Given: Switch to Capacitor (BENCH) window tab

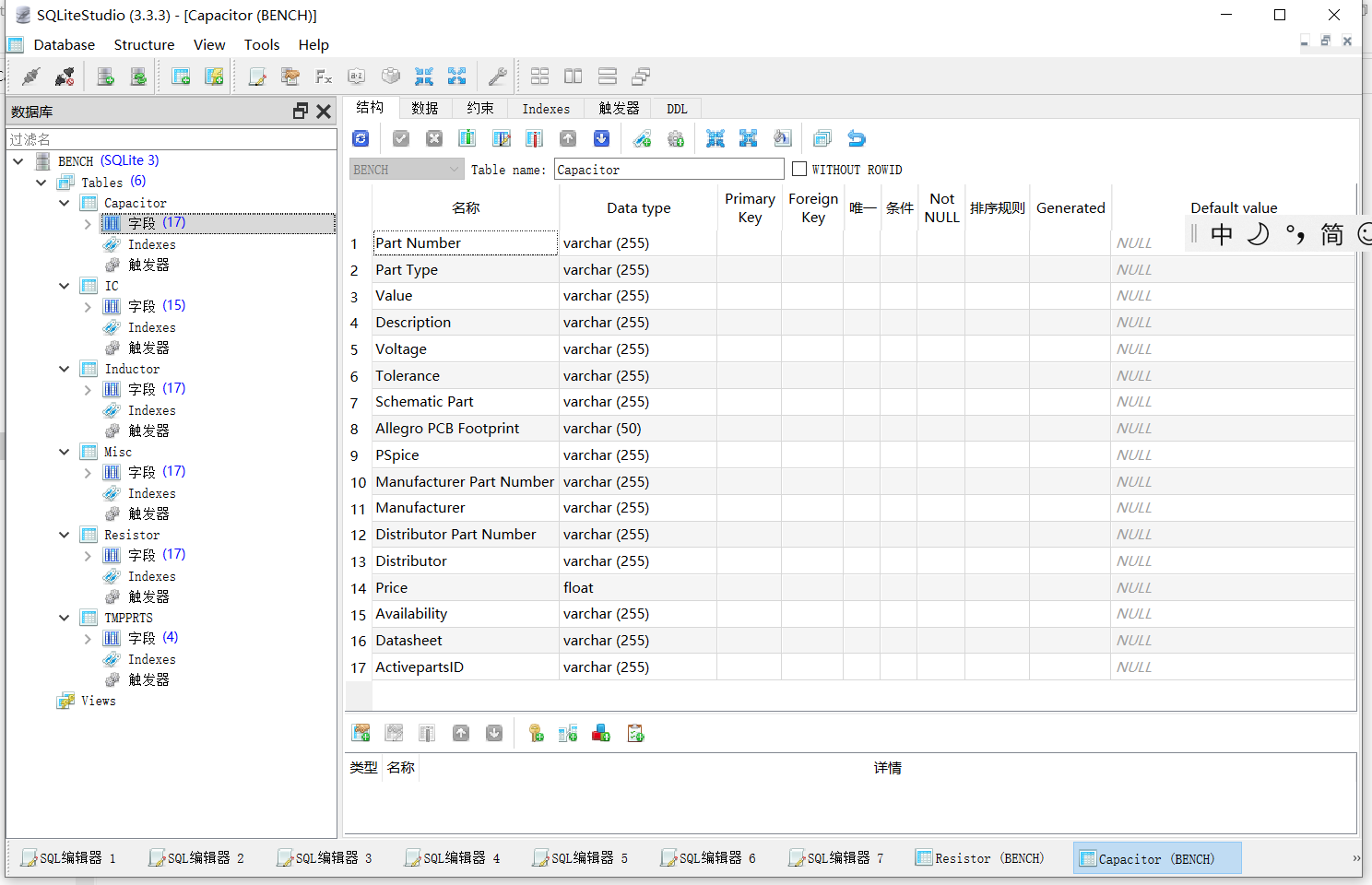Looking at the screenshot, I should [1157, 857].
